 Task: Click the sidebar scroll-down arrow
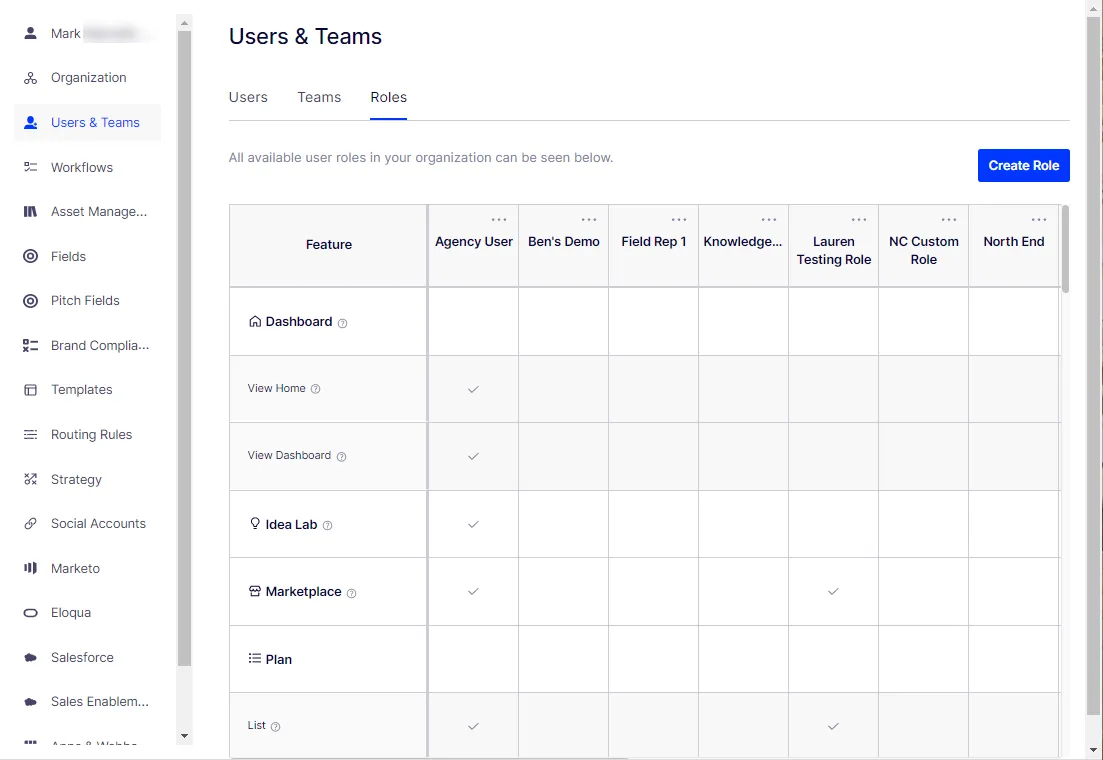point(184,736)
